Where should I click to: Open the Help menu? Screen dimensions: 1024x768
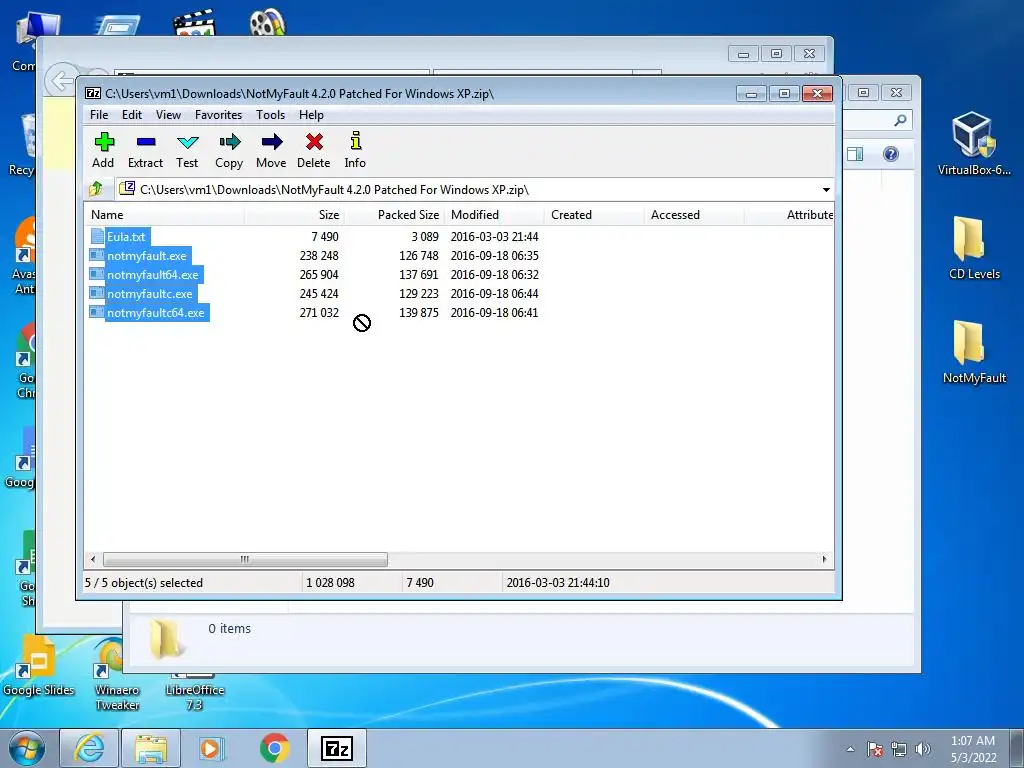click(311, 115)
